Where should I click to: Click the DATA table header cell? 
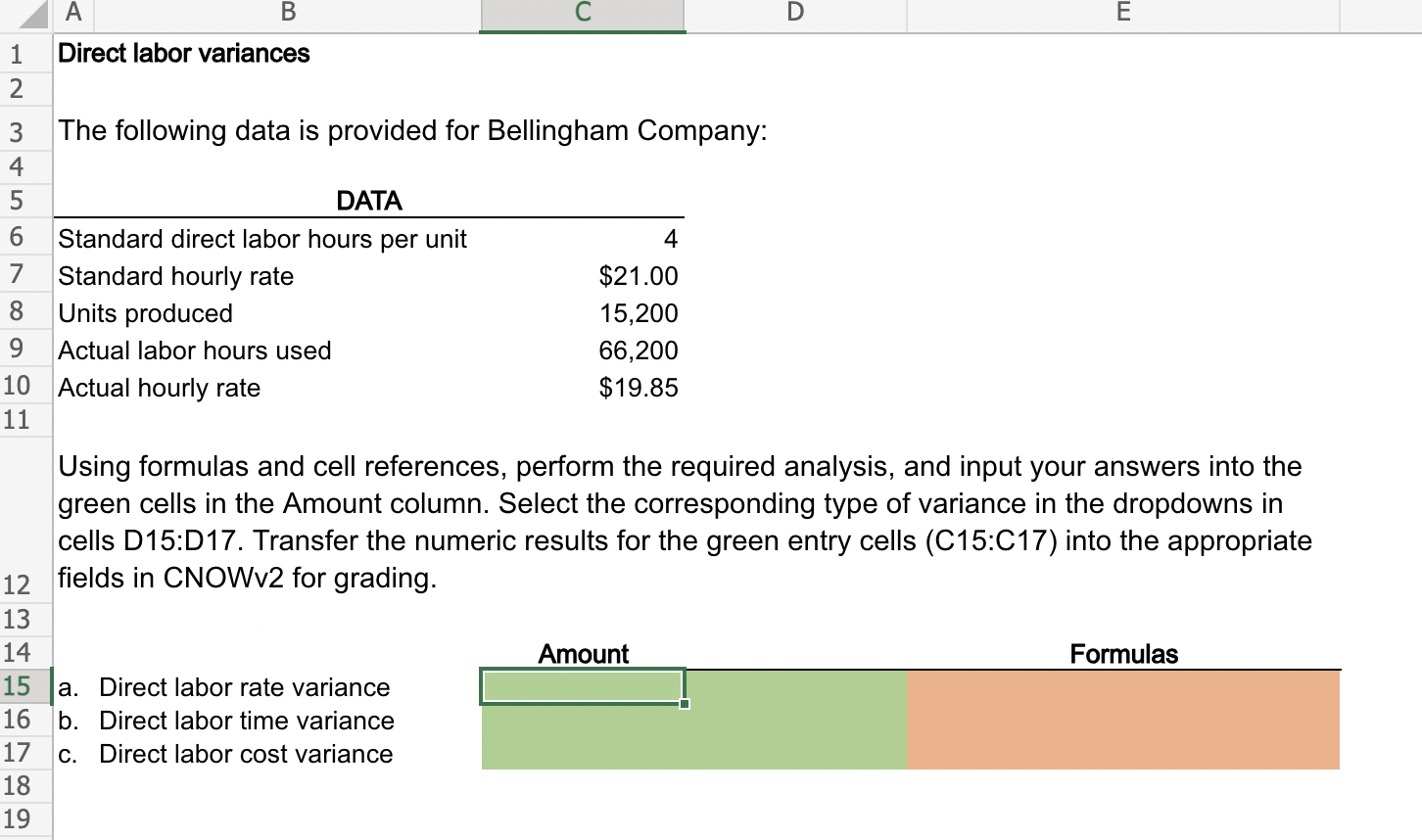click(372, 201)
